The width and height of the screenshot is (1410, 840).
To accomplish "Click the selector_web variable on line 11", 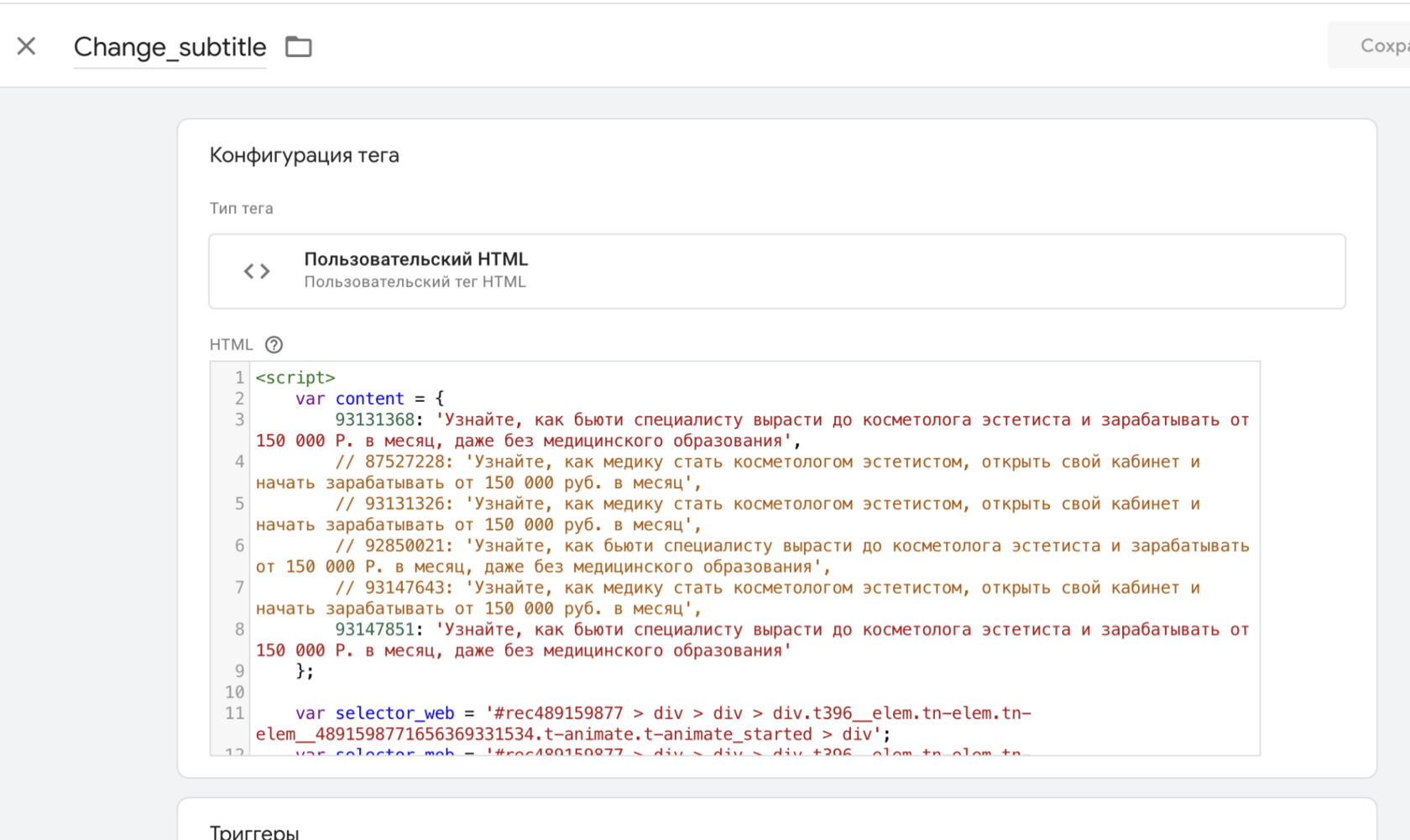I will coord(394,713).
